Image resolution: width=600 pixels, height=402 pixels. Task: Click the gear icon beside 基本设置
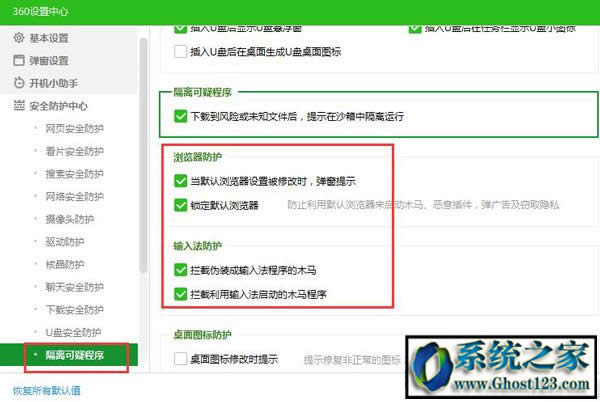pos(18,38)
